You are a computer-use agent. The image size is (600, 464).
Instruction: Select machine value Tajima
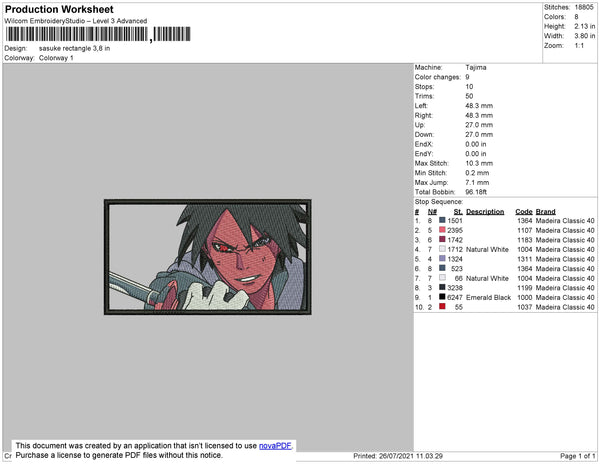pos(476,67)
